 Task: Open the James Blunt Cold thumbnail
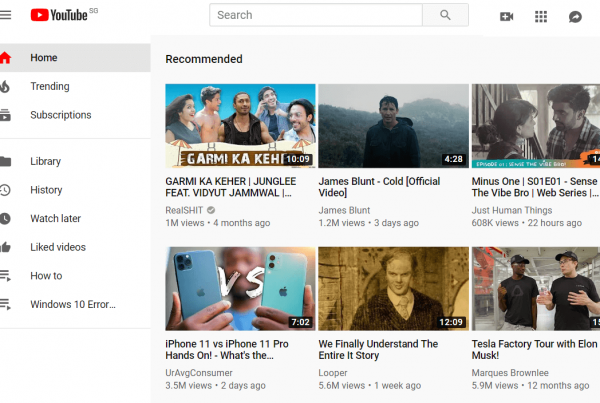click(393, 126)
